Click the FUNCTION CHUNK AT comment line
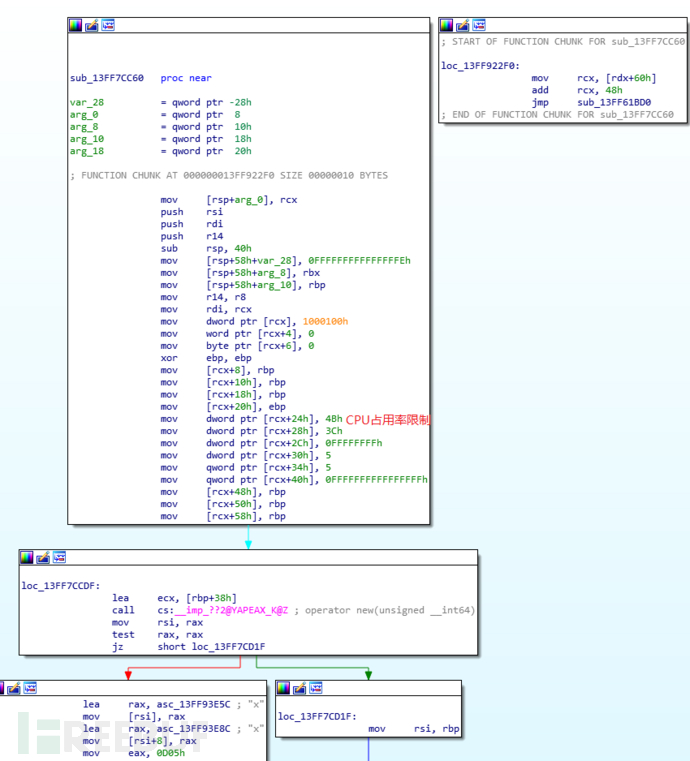 click(x=229, y=176)
